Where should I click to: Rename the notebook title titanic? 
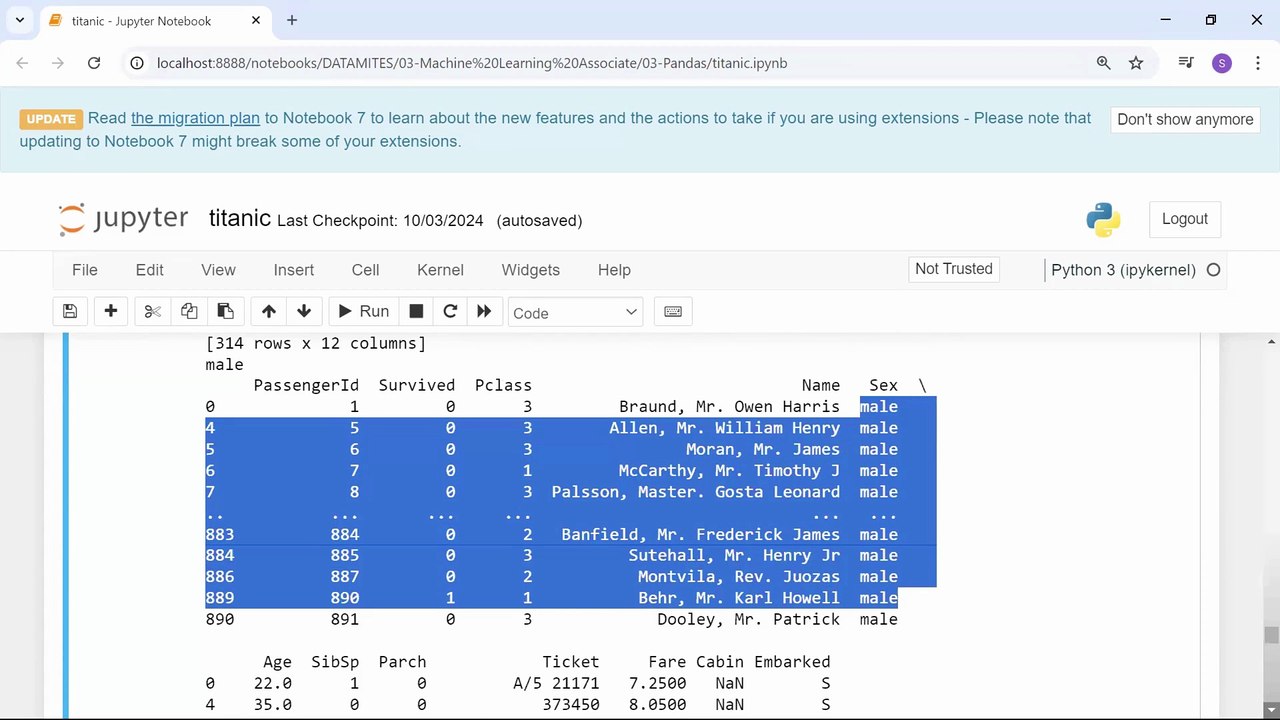[x=240, y=218]
